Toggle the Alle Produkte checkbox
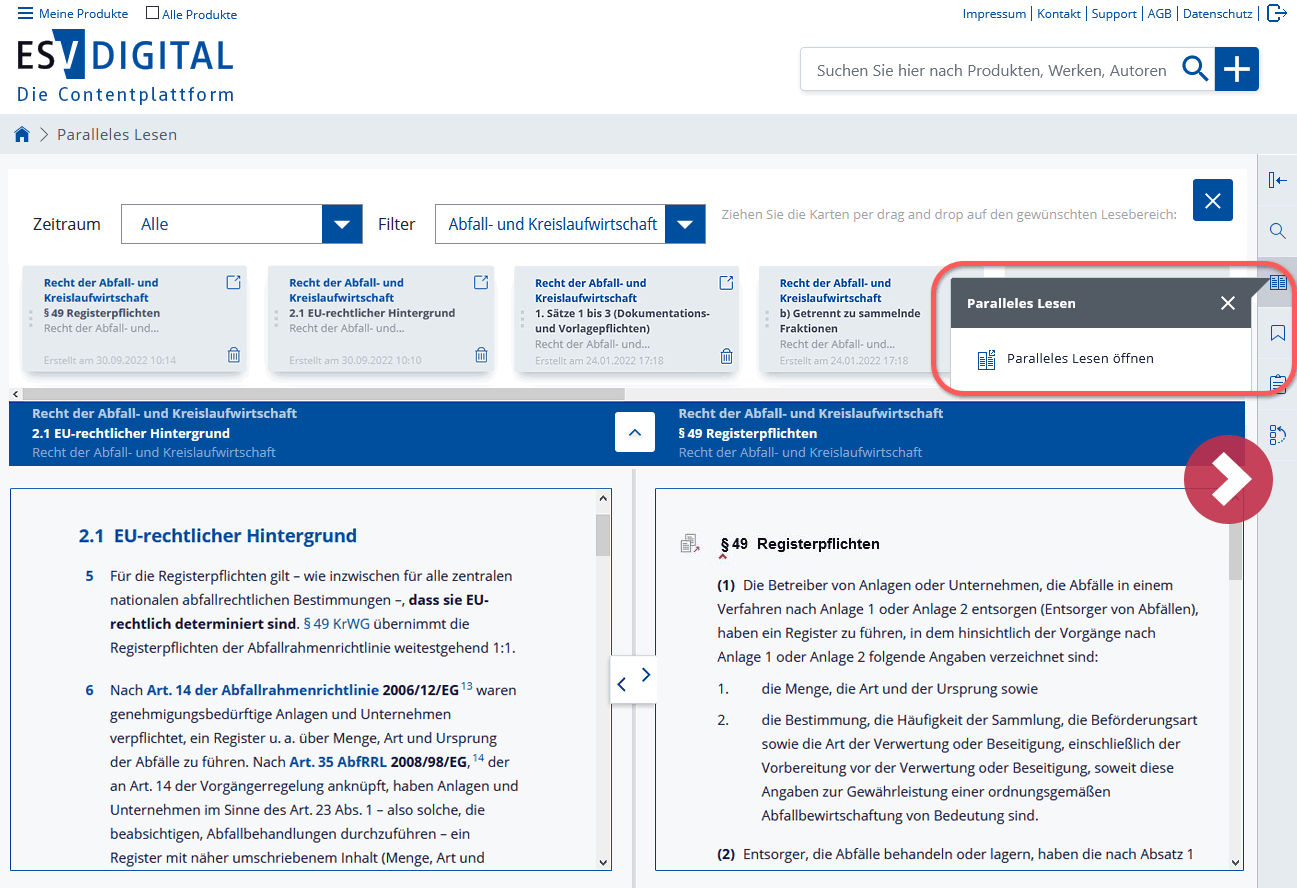Screen dimensions: 1297x888 pyautogui.click(x=152, y=14)
